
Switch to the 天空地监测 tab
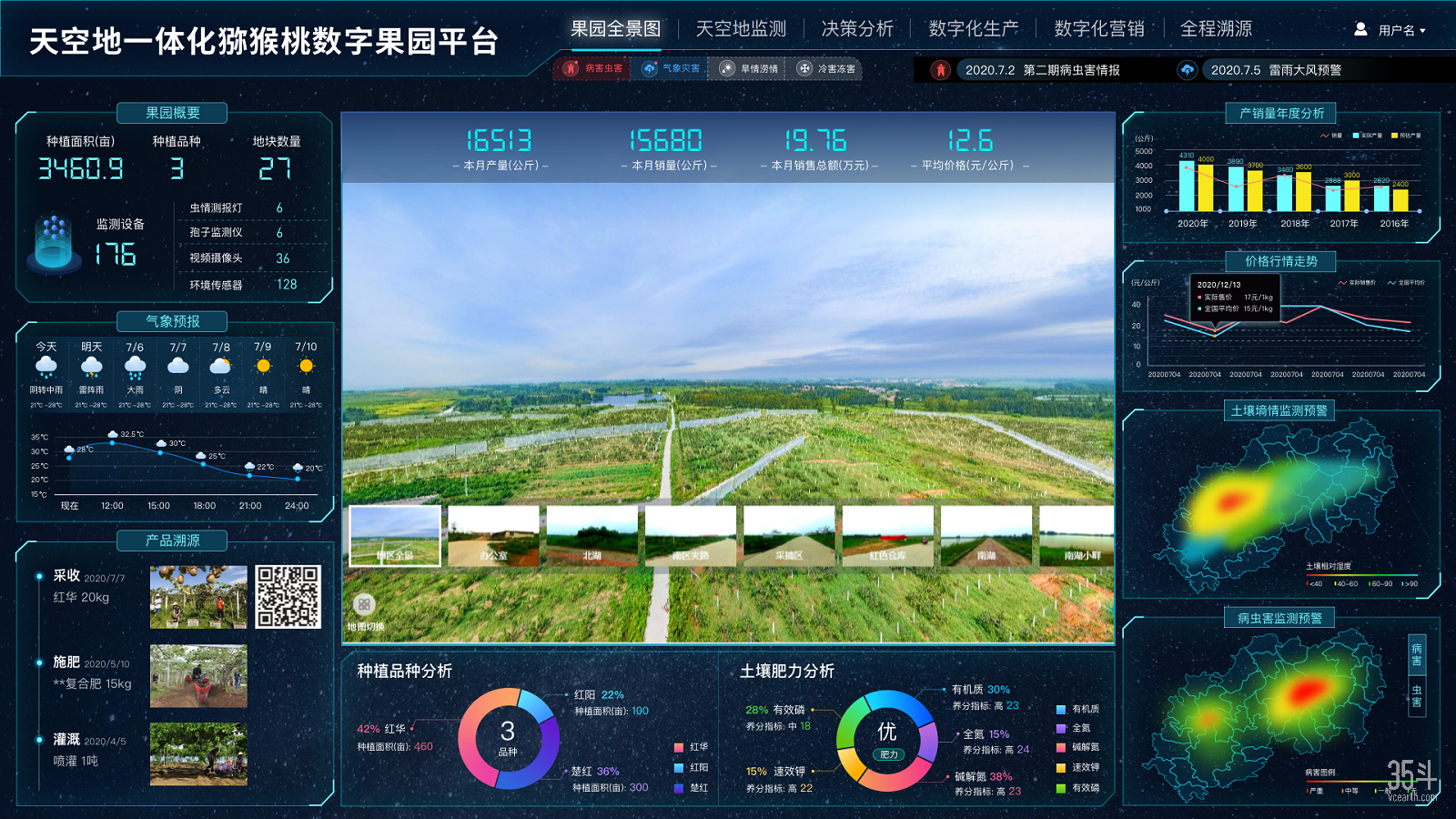click(741, 29)
